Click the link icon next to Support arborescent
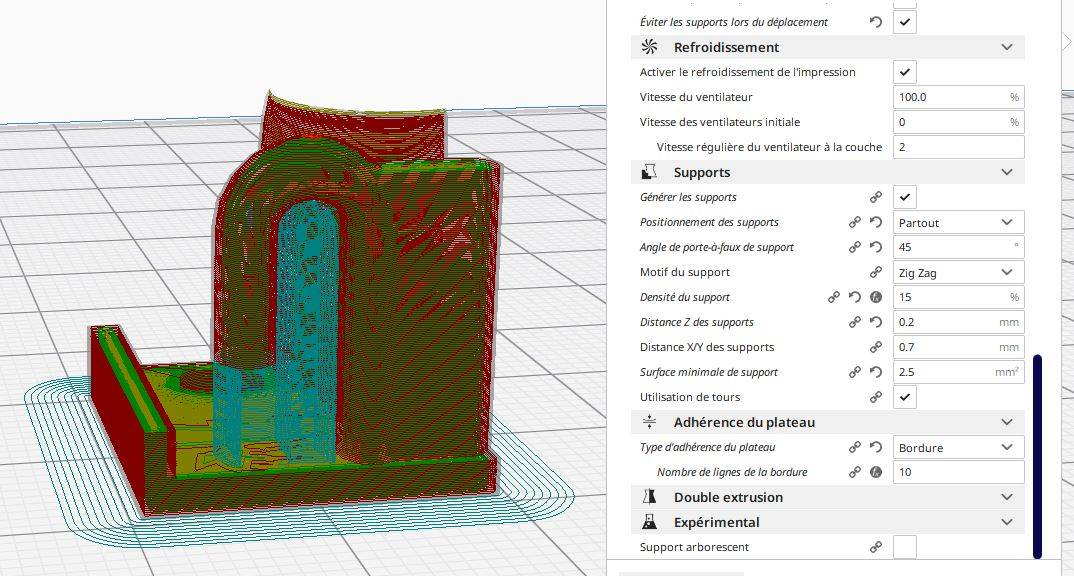Screen dimensions: 1074x576 [875, 547]
